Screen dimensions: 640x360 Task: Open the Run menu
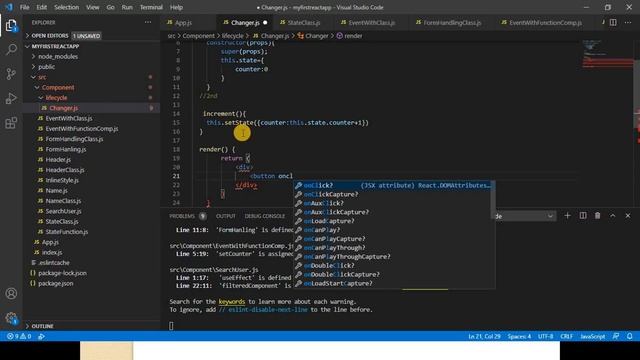tap(127, 7)
